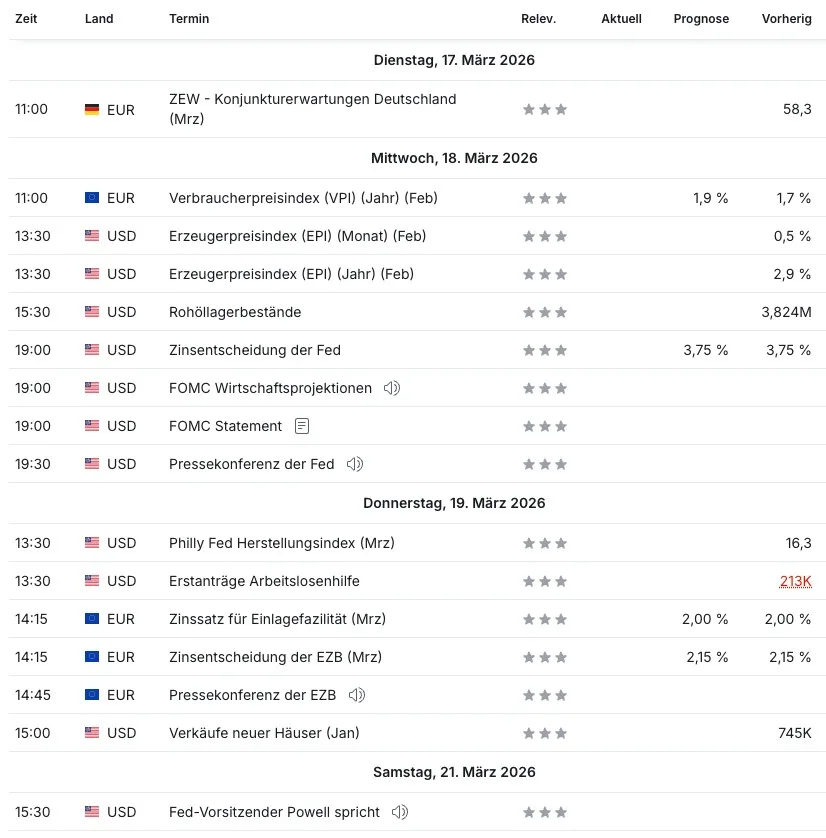826x838 pixels.
Task: Click relevance stars for Zinsentscheidung der Fed
Action: tap(544, 350)
